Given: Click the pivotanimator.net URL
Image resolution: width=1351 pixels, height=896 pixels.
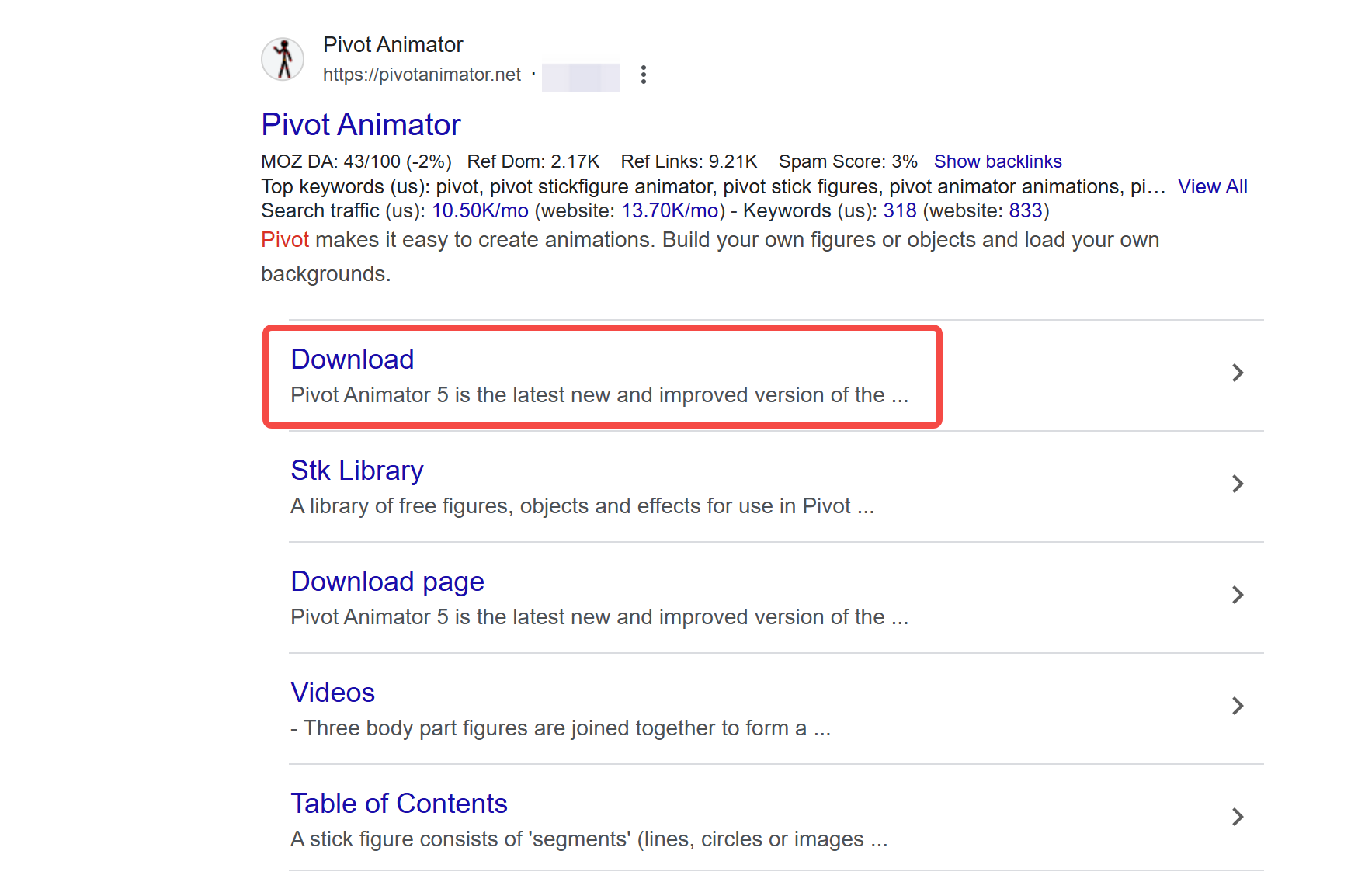Looking at the screenshot, I should 422,75.
